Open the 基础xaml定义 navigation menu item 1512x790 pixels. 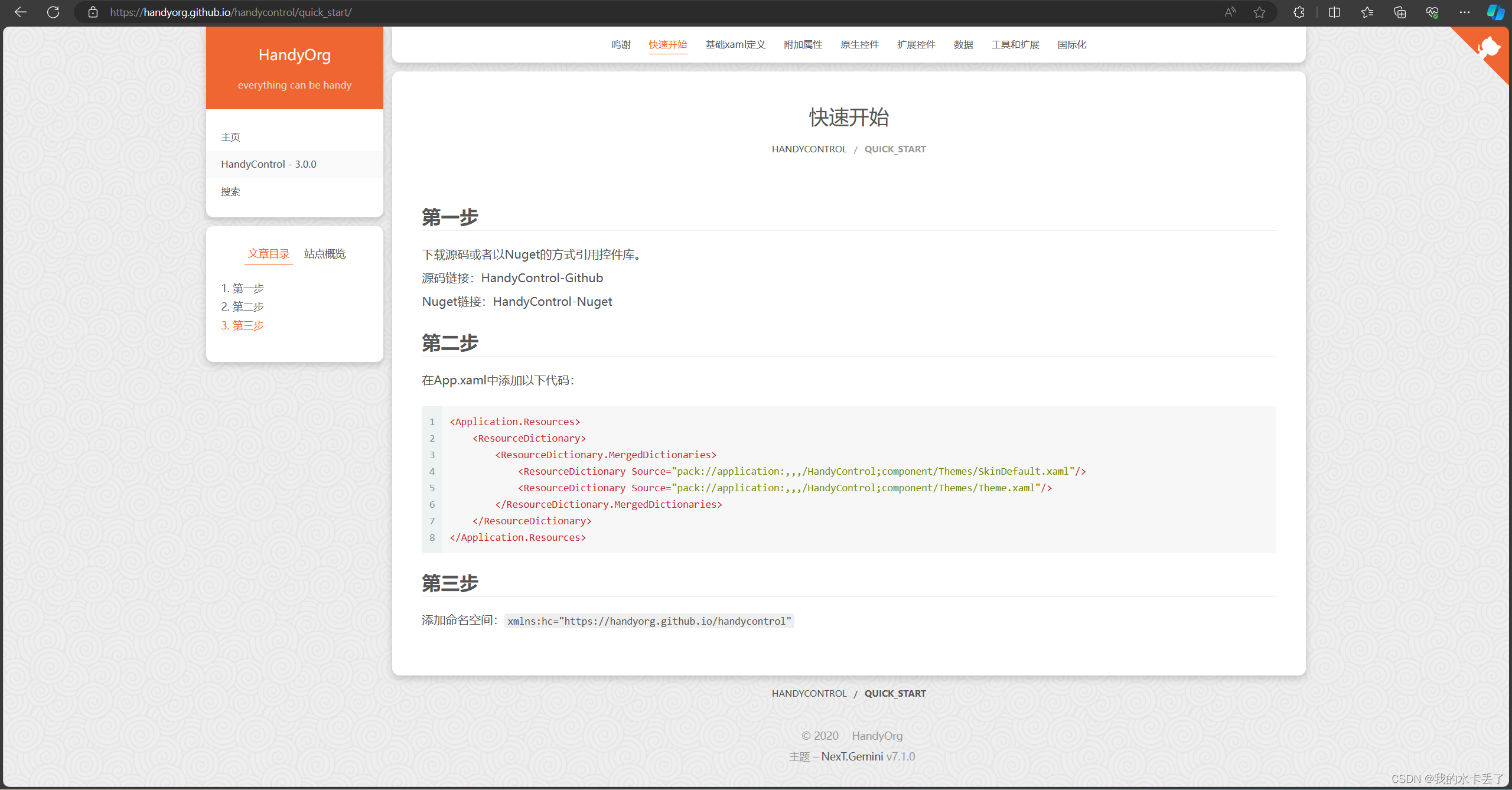pyautogui.click(x=735, y=45)
